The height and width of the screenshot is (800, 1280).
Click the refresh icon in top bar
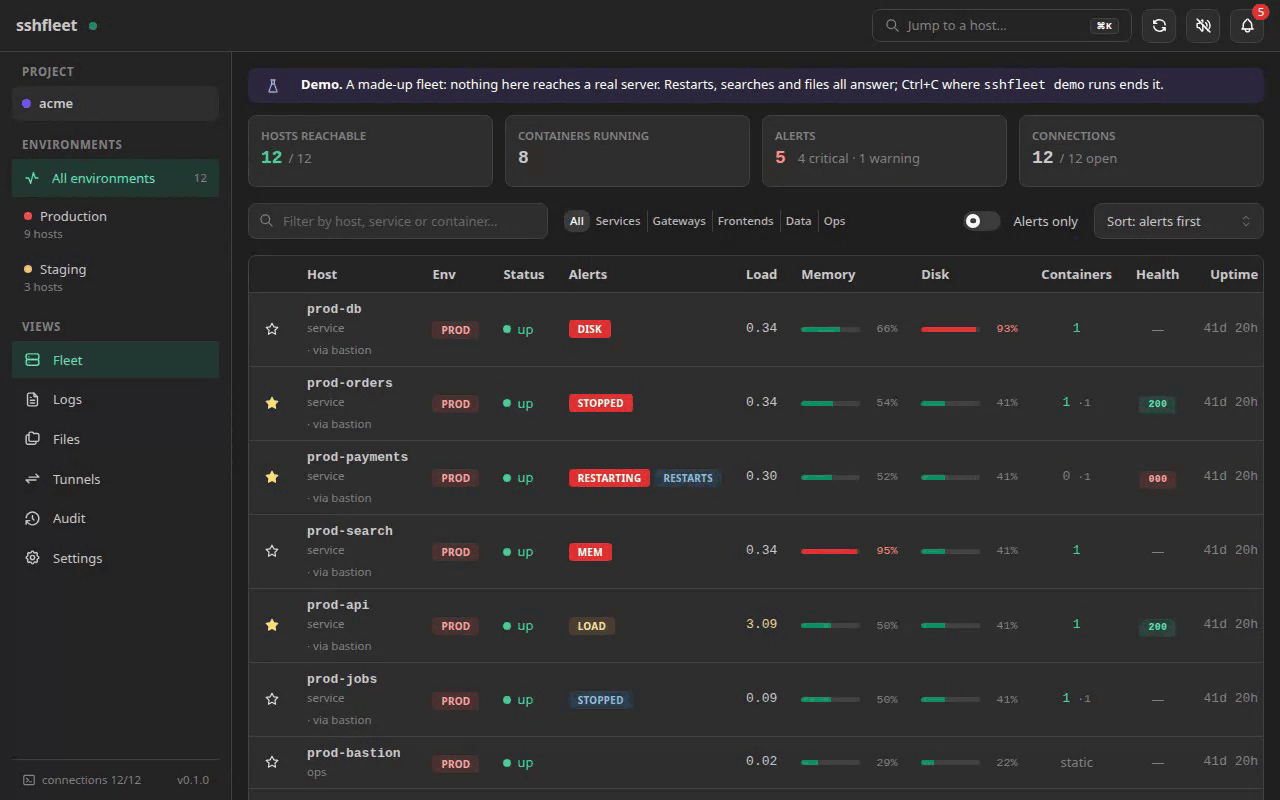click(1159, 26)
